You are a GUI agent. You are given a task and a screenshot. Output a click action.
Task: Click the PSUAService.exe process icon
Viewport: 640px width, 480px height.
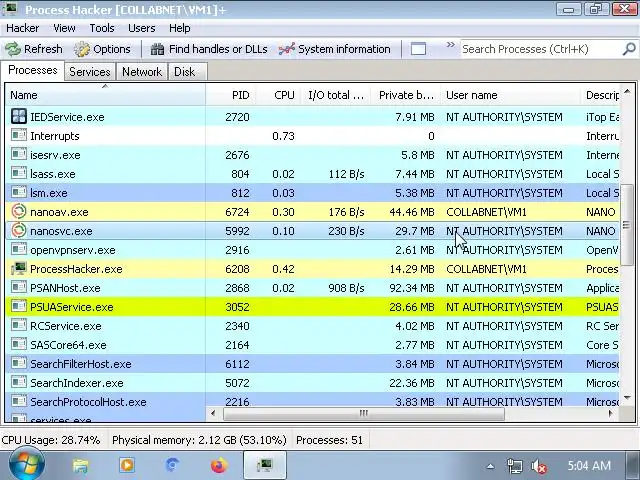click(x=19, y=307)
